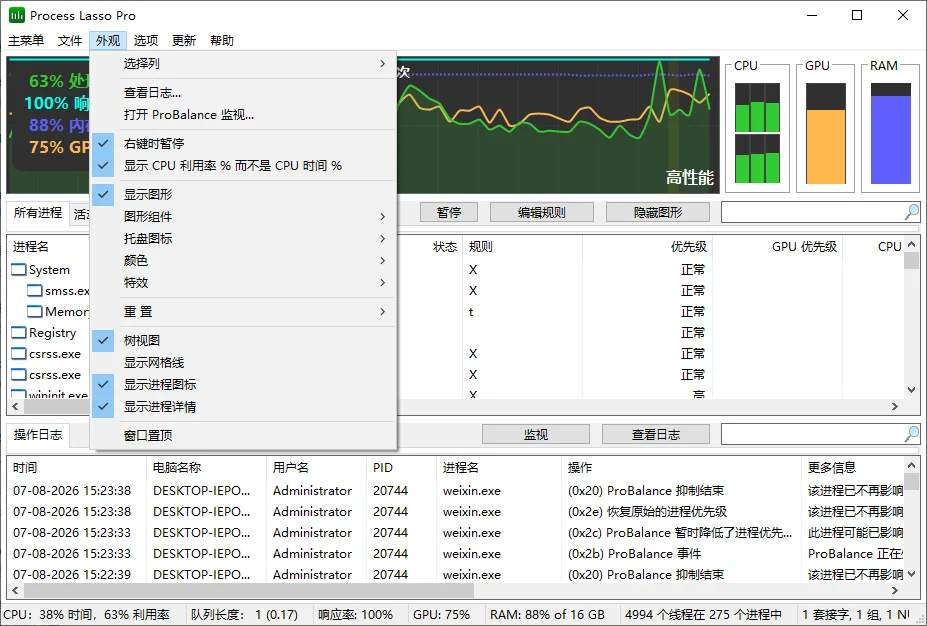
Task: Click the smss.exe process icon
Action: tap(35, 291)
